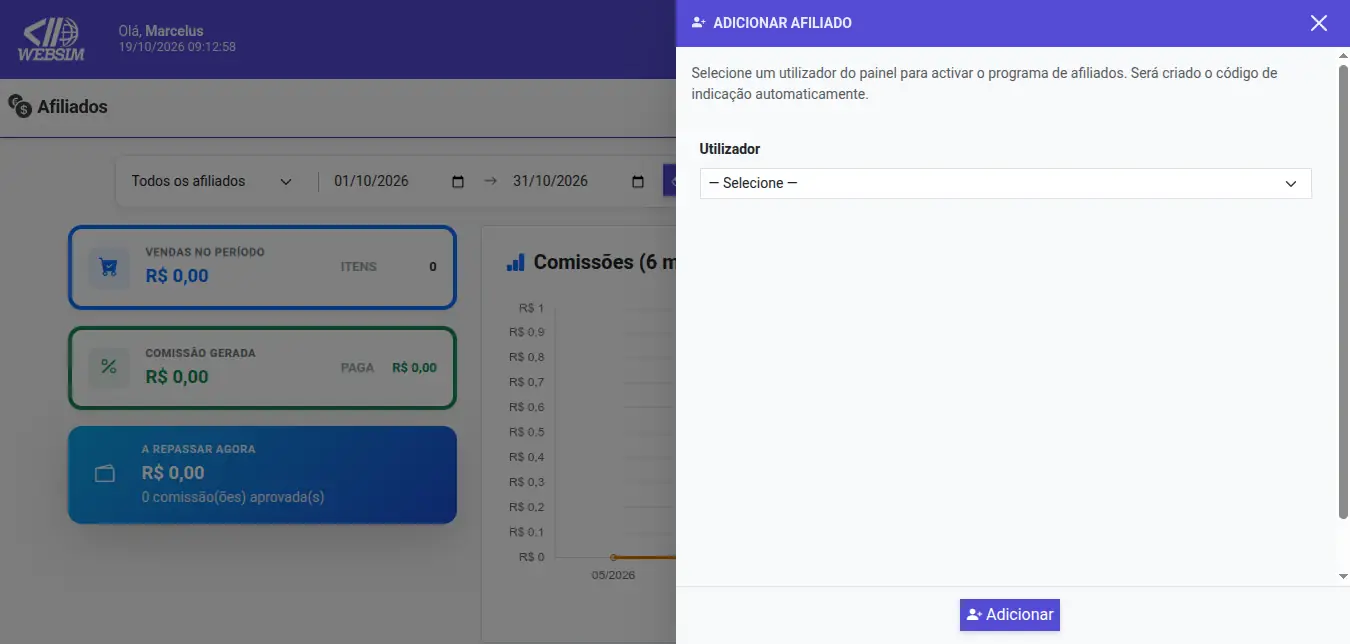Image resolution: width=1350 pixels, height=644 pixels.
Task: Click the shopping cart icon in Vendas card
Action: (x=108, y=268)
